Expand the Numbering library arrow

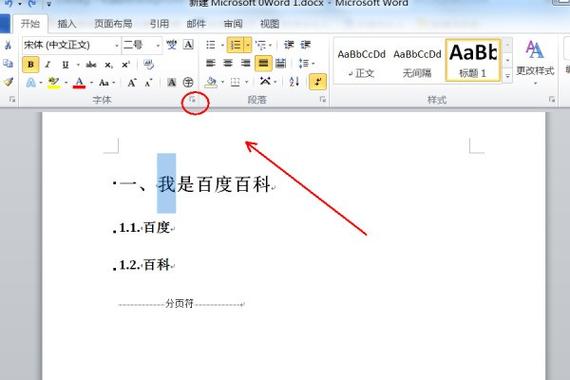tap(248, 45)
